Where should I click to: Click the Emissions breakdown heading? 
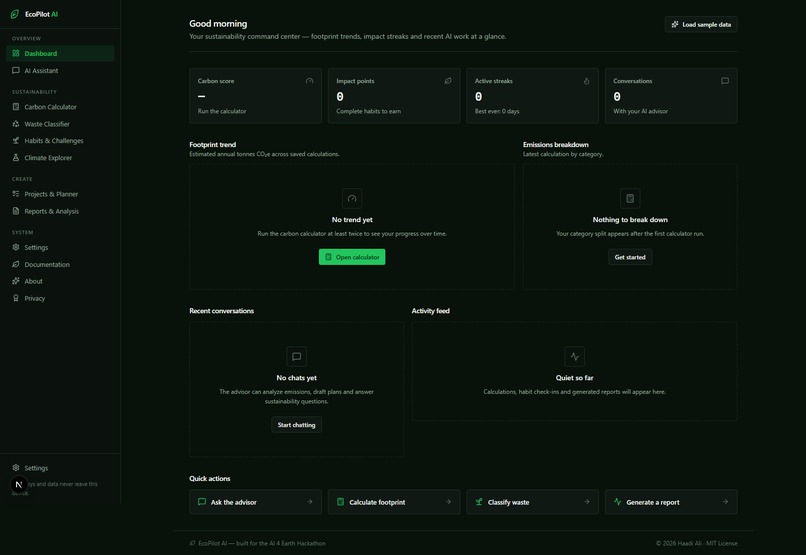(556, 145)
